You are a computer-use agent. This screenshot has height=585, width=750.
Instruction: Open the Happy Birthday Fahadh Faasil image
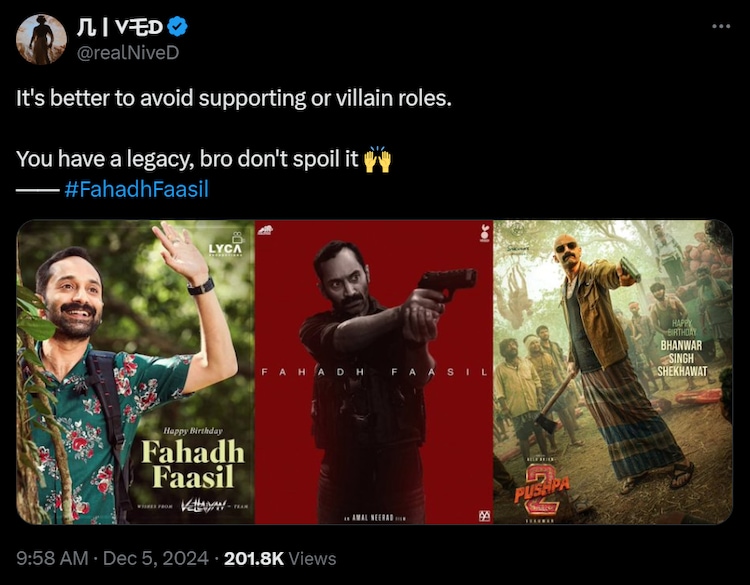click(135, 372)
